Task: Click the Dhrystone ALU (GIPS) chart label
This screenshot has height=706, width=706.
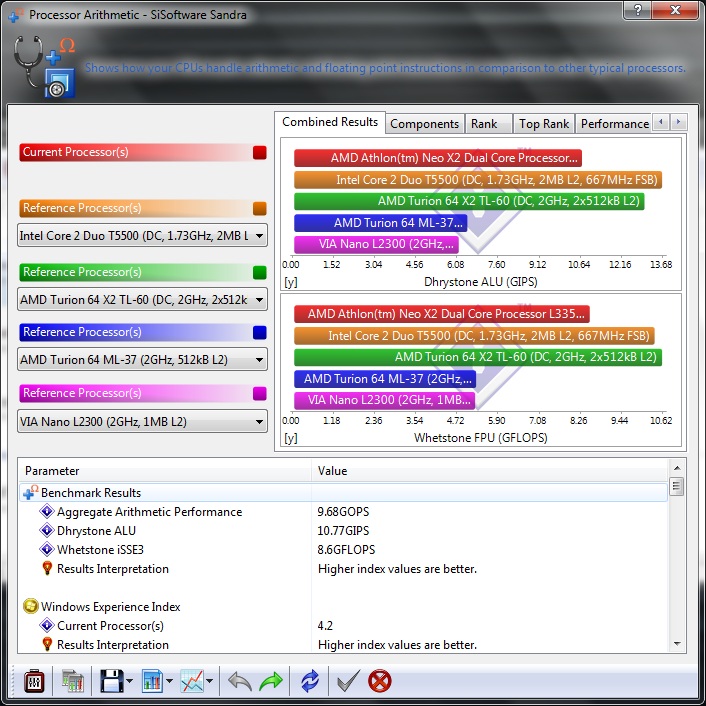Action: 480,282
